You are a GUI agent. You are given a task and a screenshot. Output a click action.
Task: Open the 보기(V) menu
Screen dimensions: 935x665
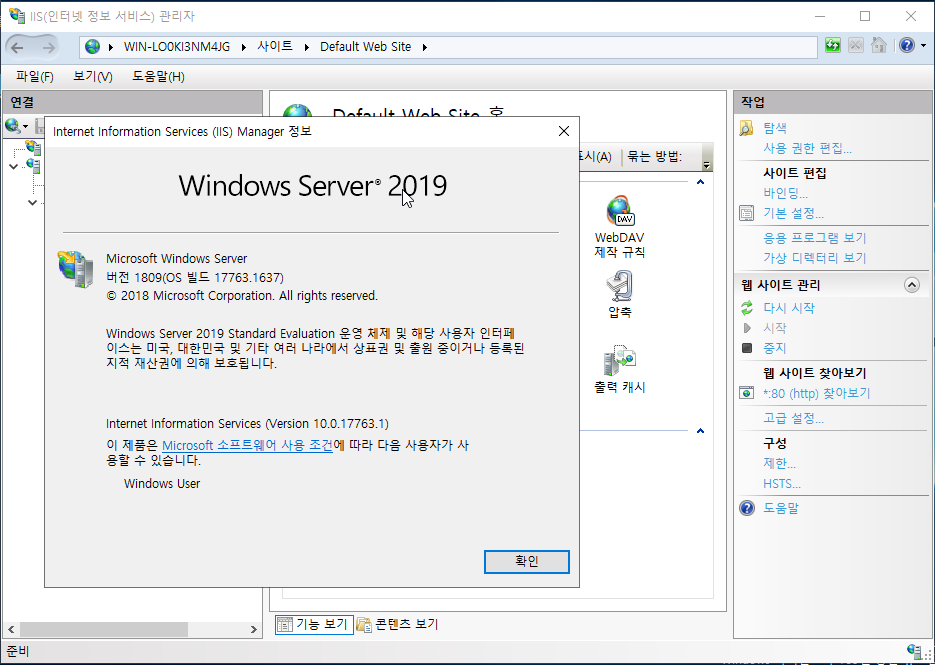click(x=92, y=76)
